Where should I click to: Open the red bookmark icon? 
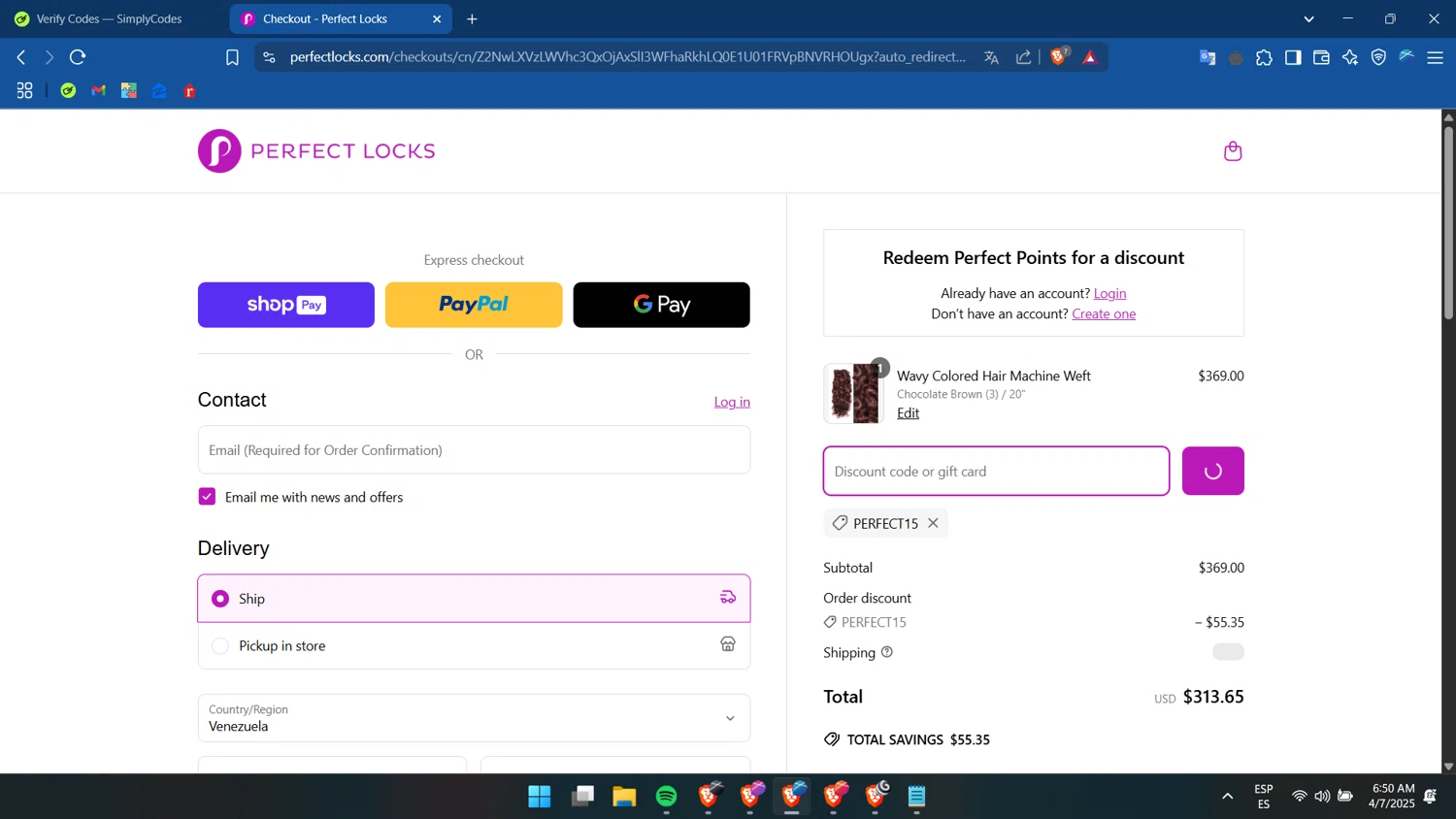tap(190, 91)
